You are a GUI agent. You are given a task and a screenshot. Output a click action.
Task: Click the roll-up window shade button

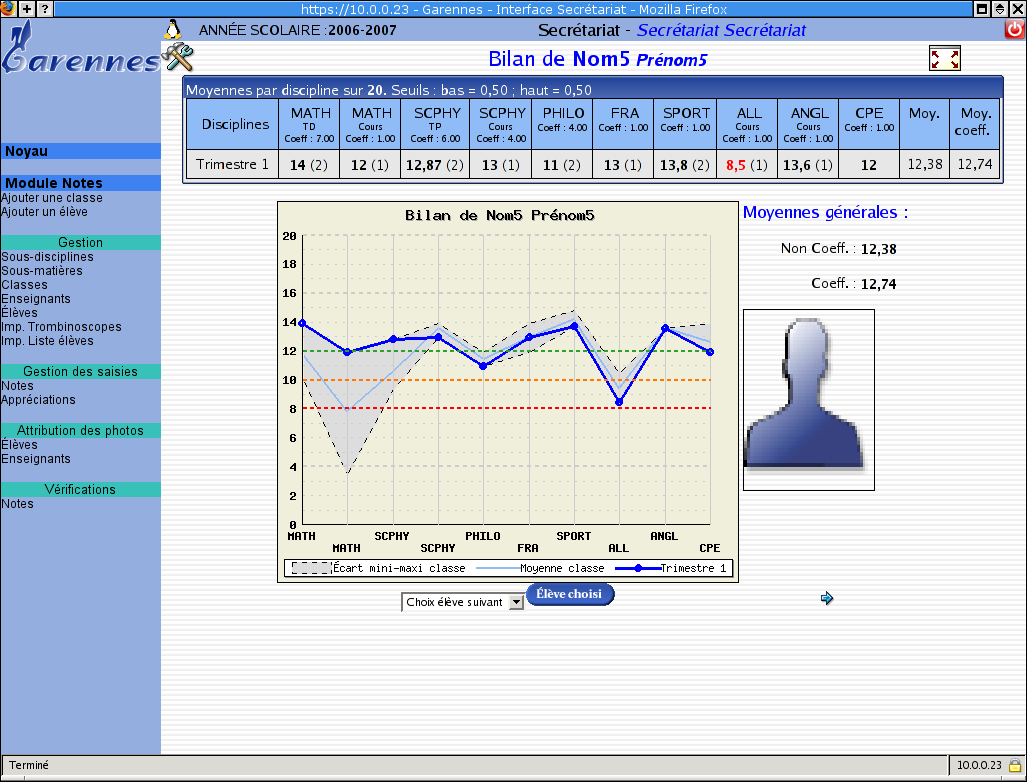coord(1000,8)
